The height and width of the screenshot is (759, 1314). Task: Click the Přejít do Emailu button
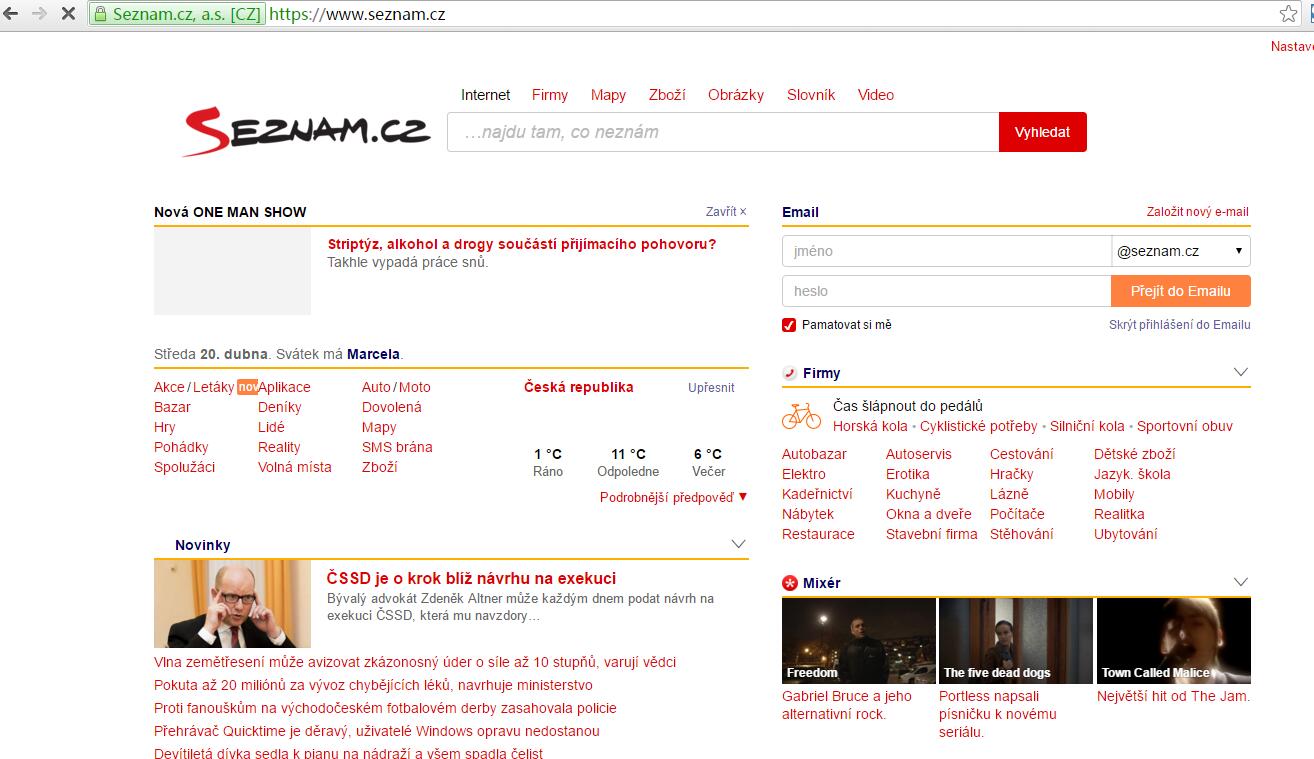[1180, 291]
